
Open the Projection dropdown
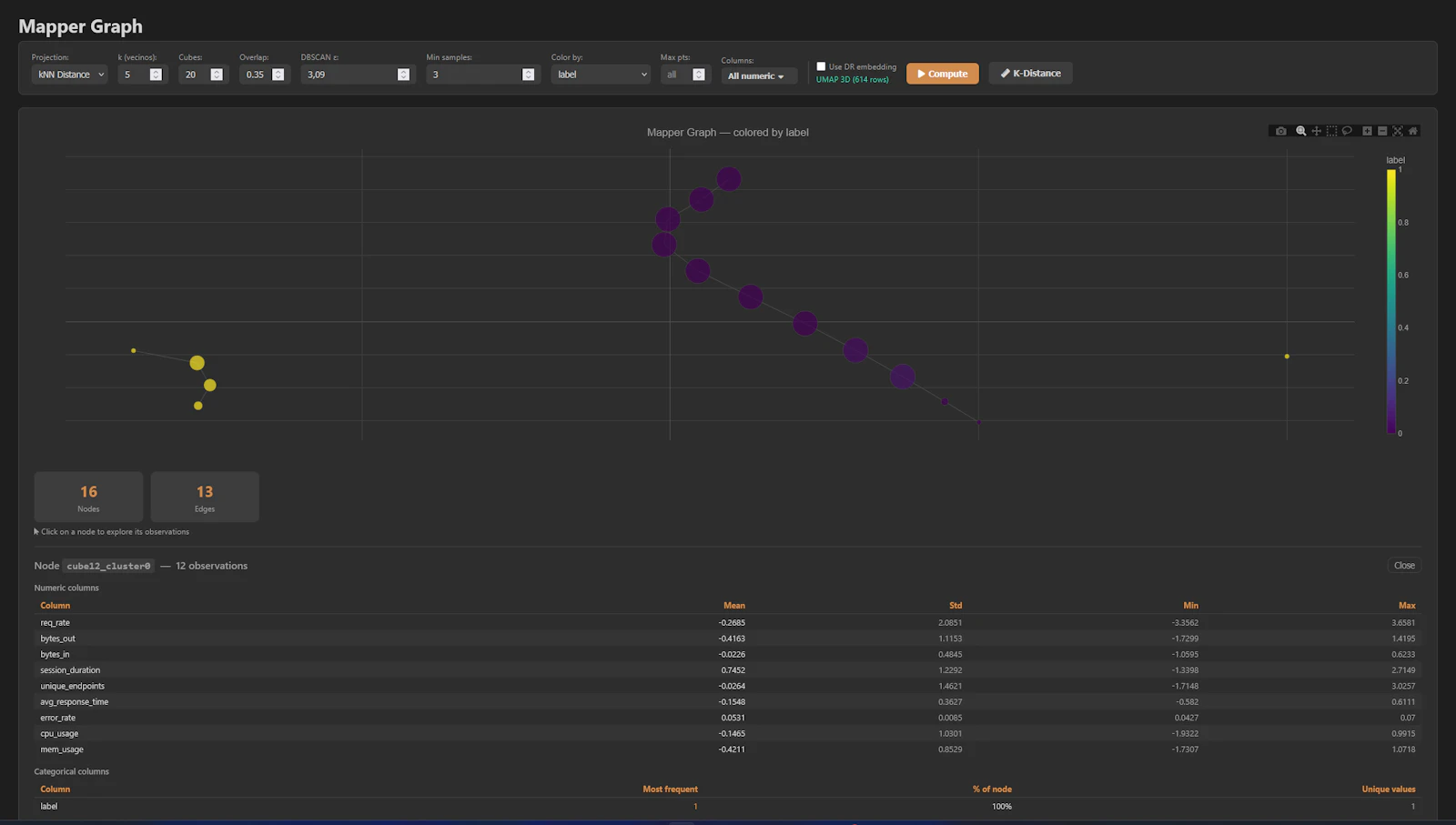coord(70,75)
